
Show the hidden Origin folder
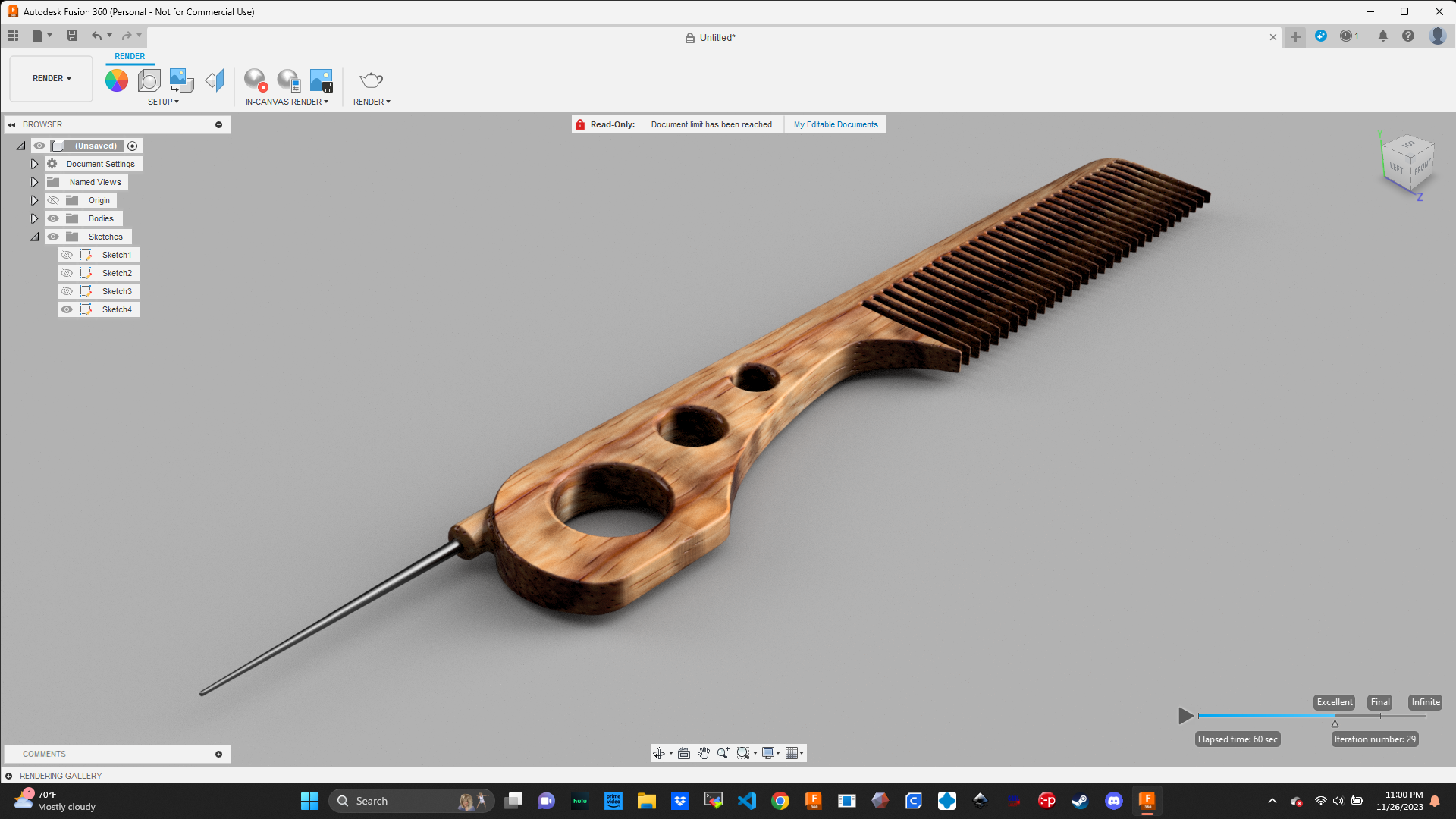click(53, 200)
